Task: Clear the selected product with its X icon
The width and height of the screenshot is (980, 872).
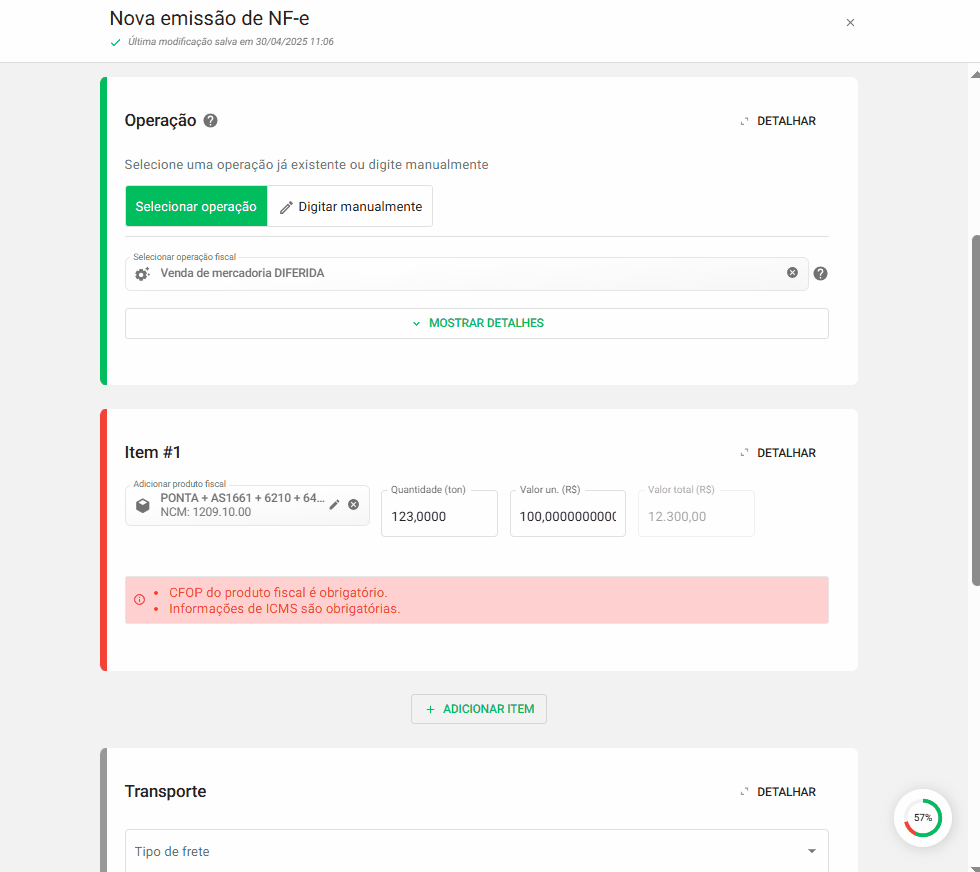Action: pos(353,505)
